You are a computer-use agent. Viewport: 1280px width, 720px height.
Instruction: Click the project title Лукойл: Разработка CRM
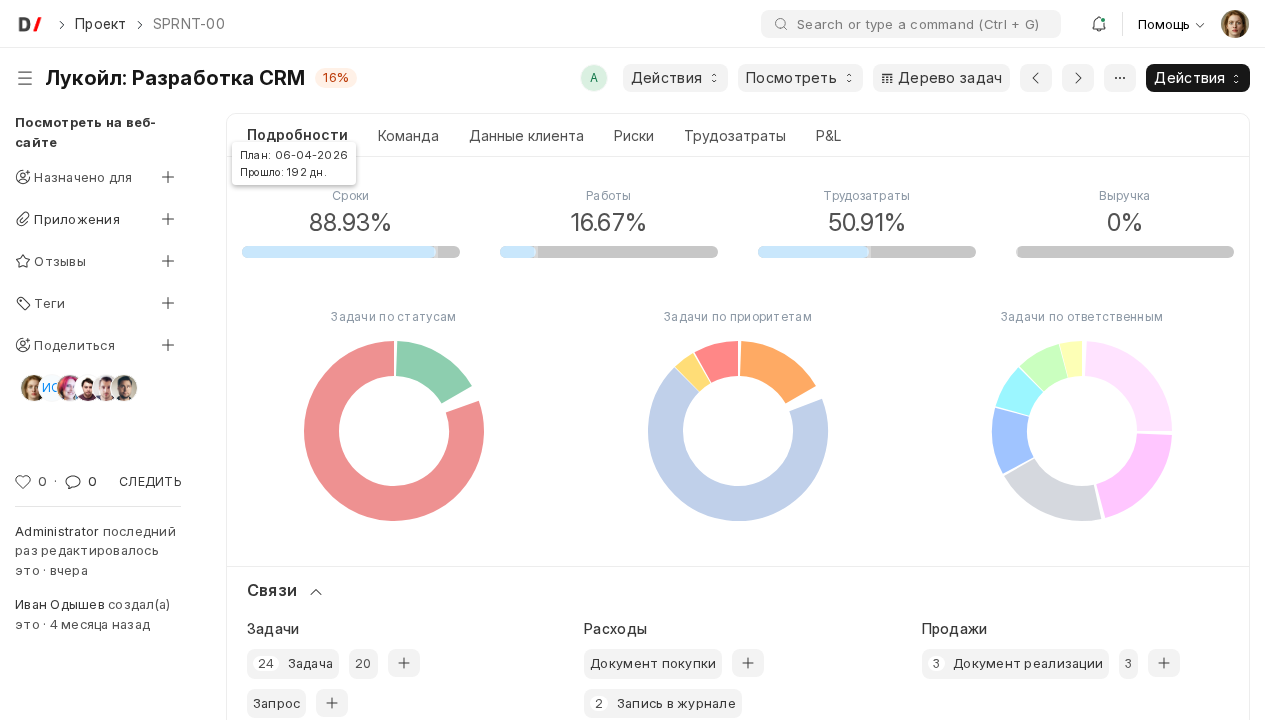click(x=175, y=78)
